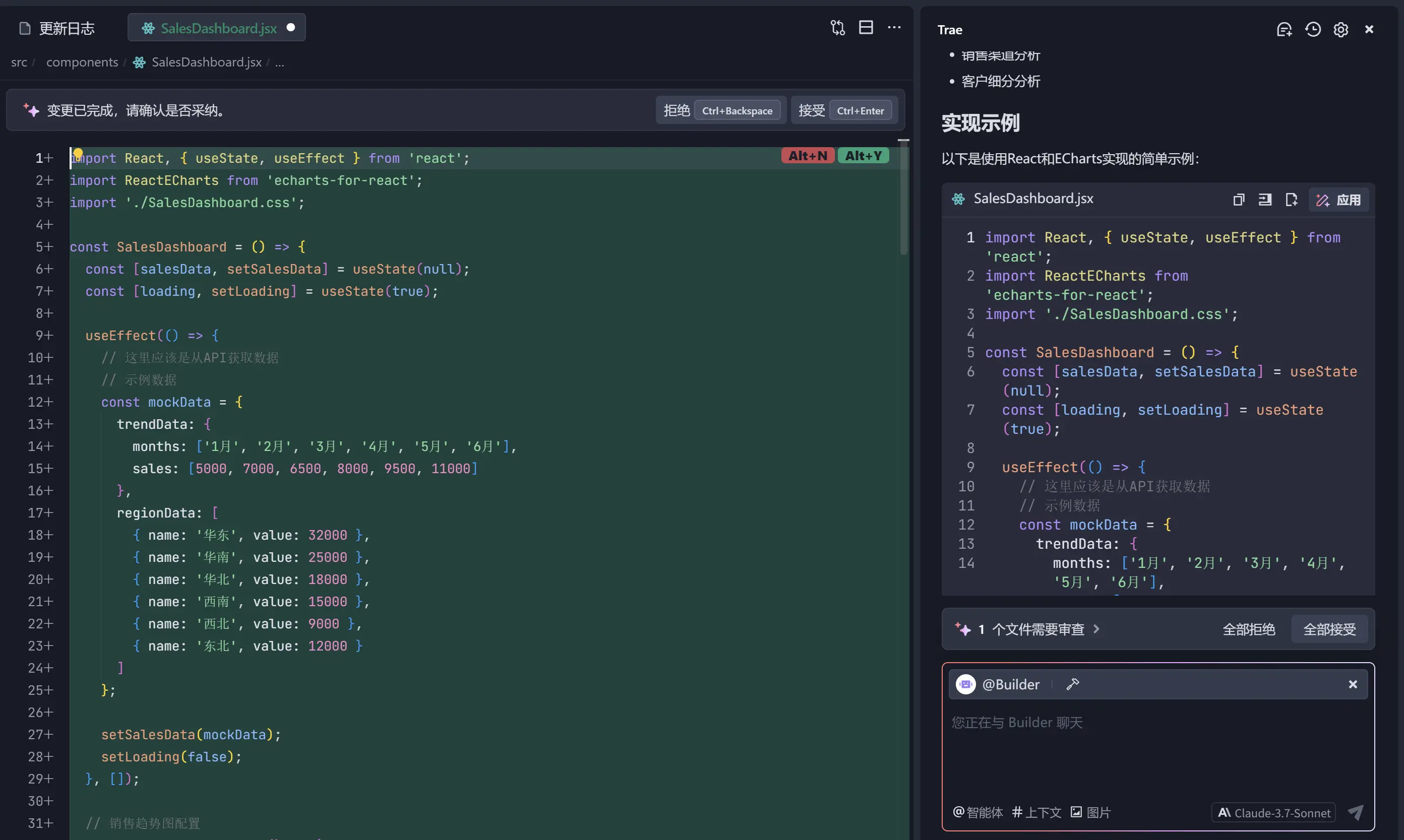Switch to the 更新日志 tab
The width and height of the screenshot is (1404, 840).
tap(56, 28)
